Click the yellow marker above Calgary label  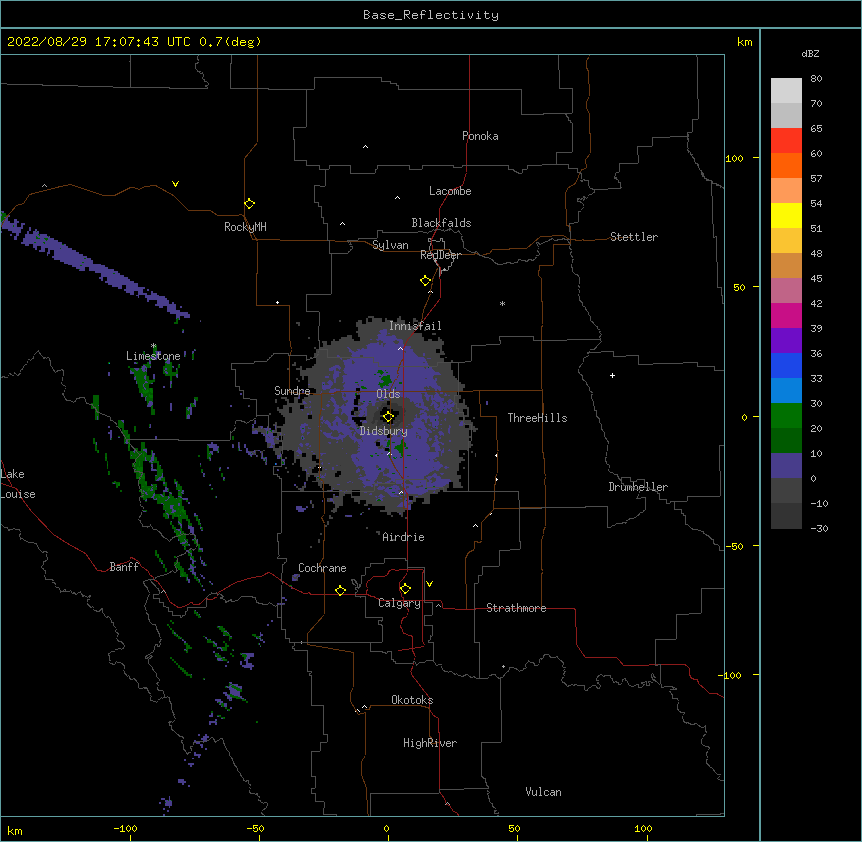click(x=405, y=589)
